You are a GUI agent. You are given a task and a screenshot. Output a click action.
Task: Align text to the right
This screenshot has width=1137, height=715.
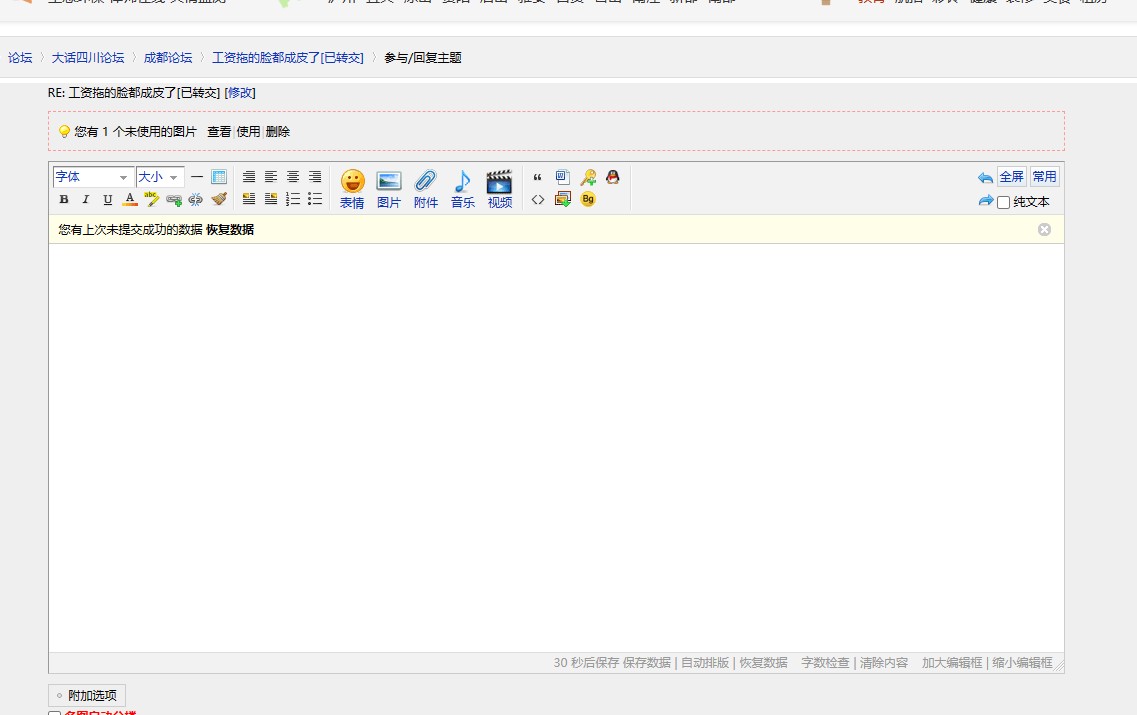(x=315, y=177)
